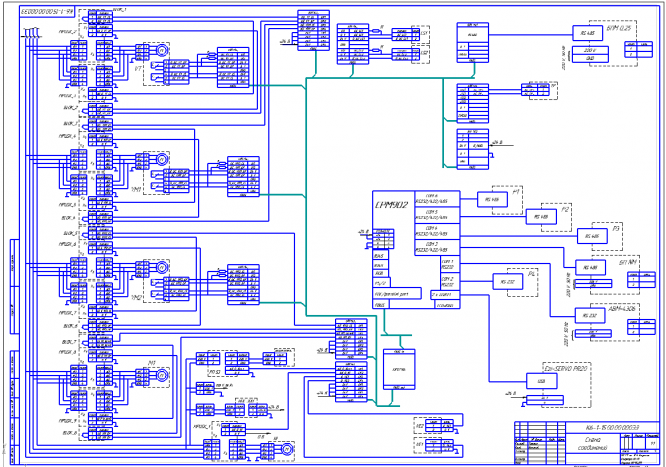
Task: Select the RS 485 block of БПМ 0.25
Action: [x=587, y=33]
